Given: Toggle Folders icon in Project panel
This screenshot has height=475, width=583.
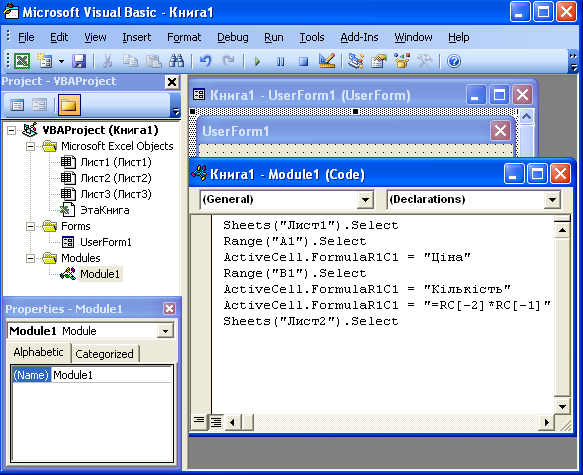Looking at the screenshot, I should (69, 105).
